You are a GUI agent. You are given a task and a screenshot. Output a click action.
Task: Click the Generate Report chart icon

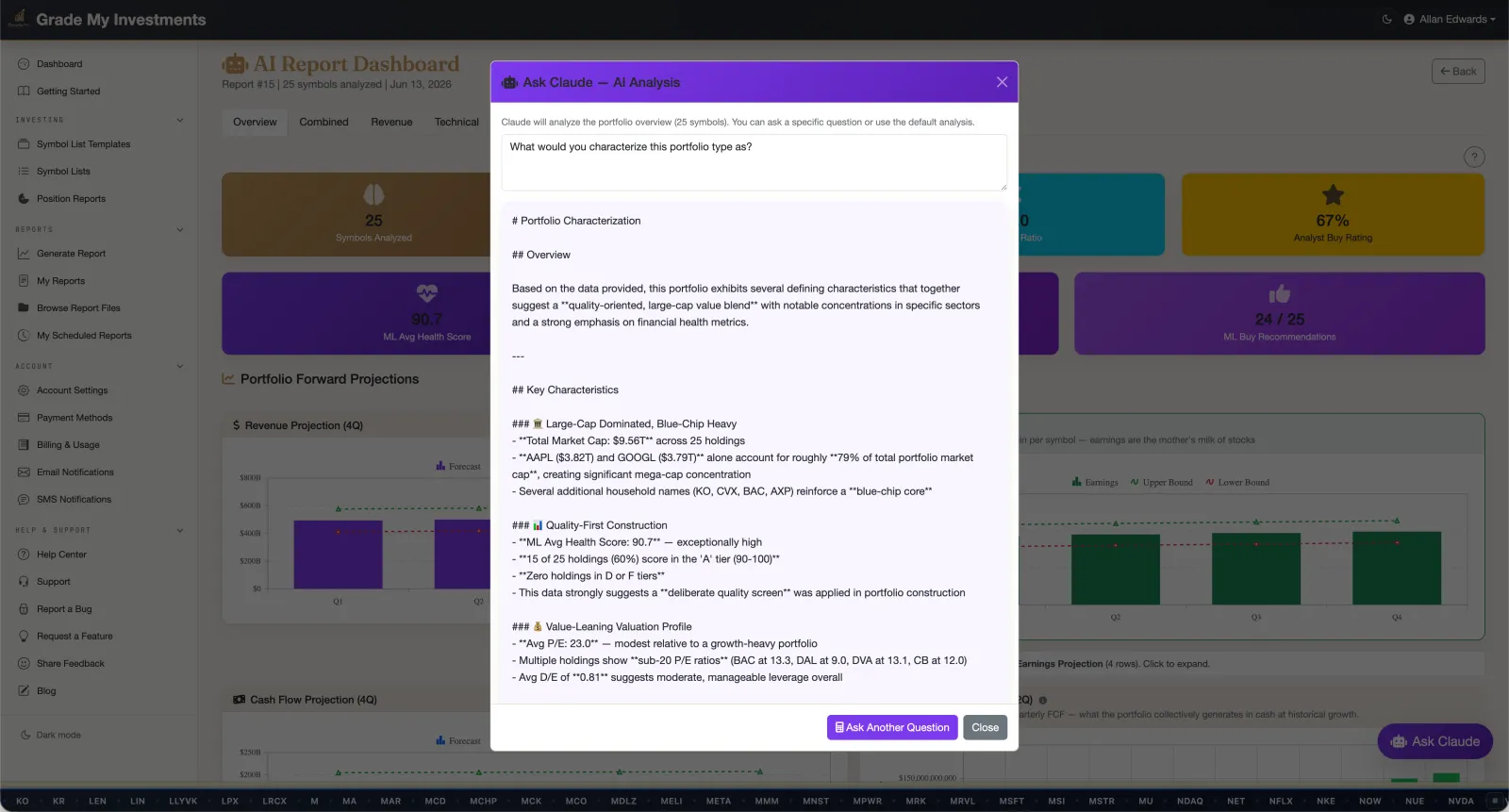[24, 254]
